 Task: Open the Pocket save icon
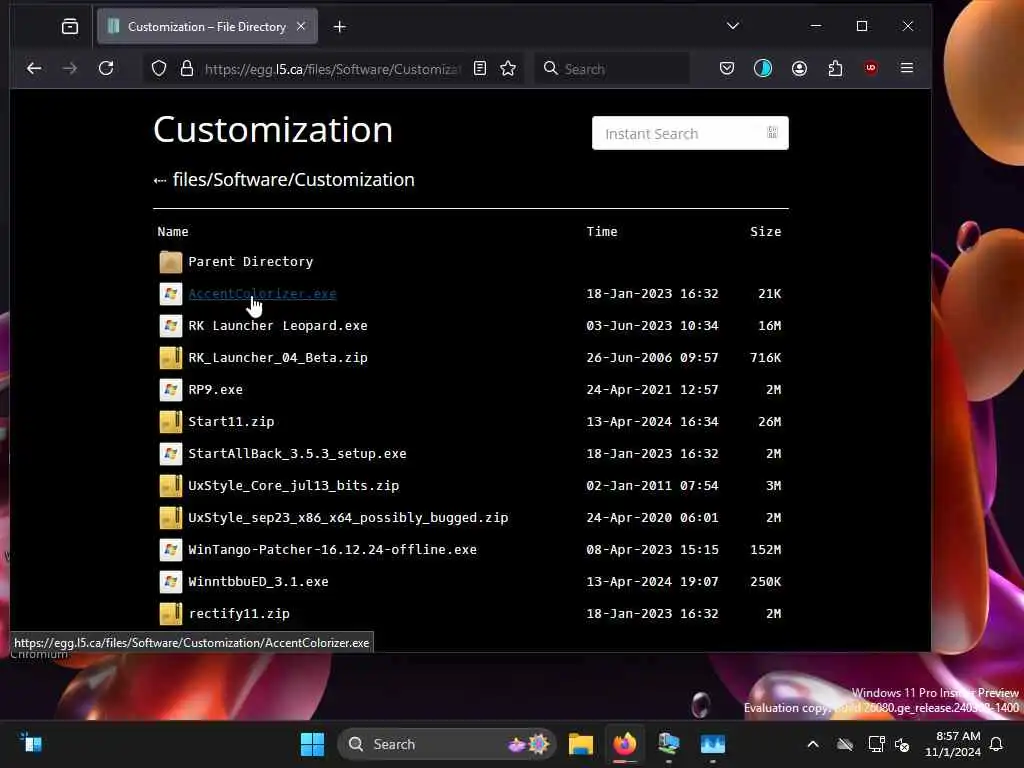pyautogui.click(x=727, y=68)
